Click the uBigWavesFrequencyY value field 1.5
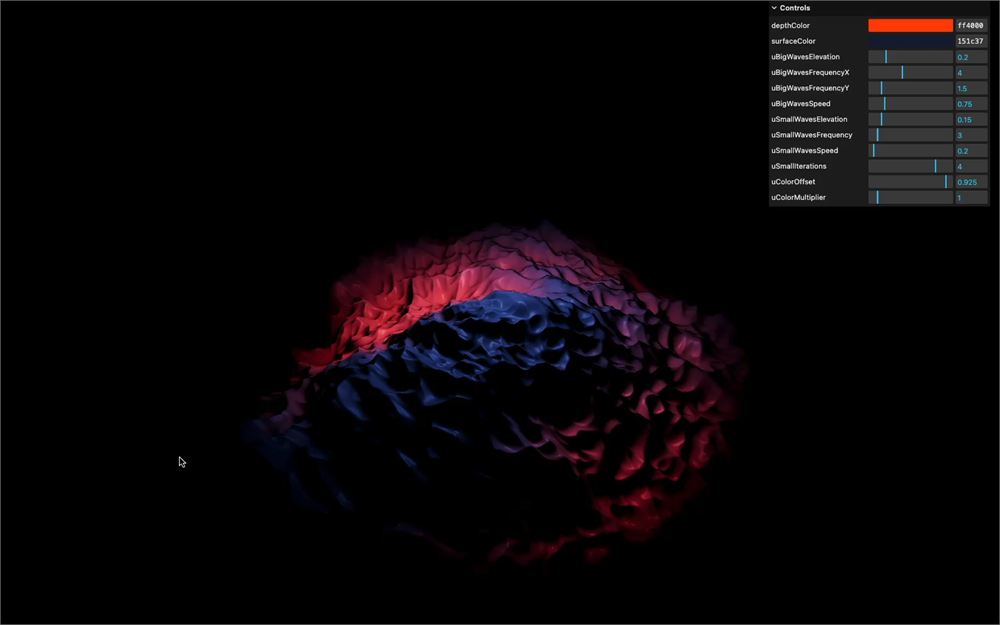The height and width of the screenshot is (625, 1000). [971, 88]
